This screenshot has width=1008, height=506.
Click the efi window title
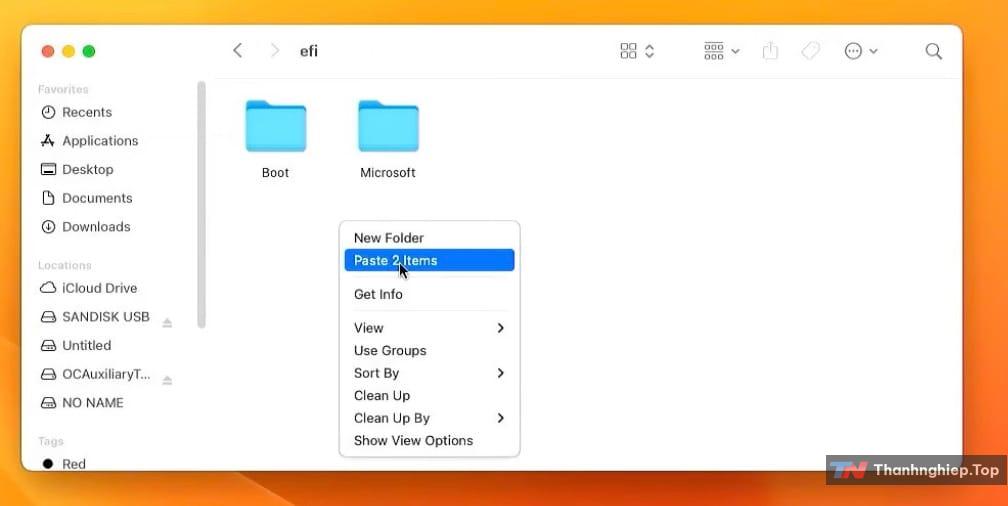(309, 51)
